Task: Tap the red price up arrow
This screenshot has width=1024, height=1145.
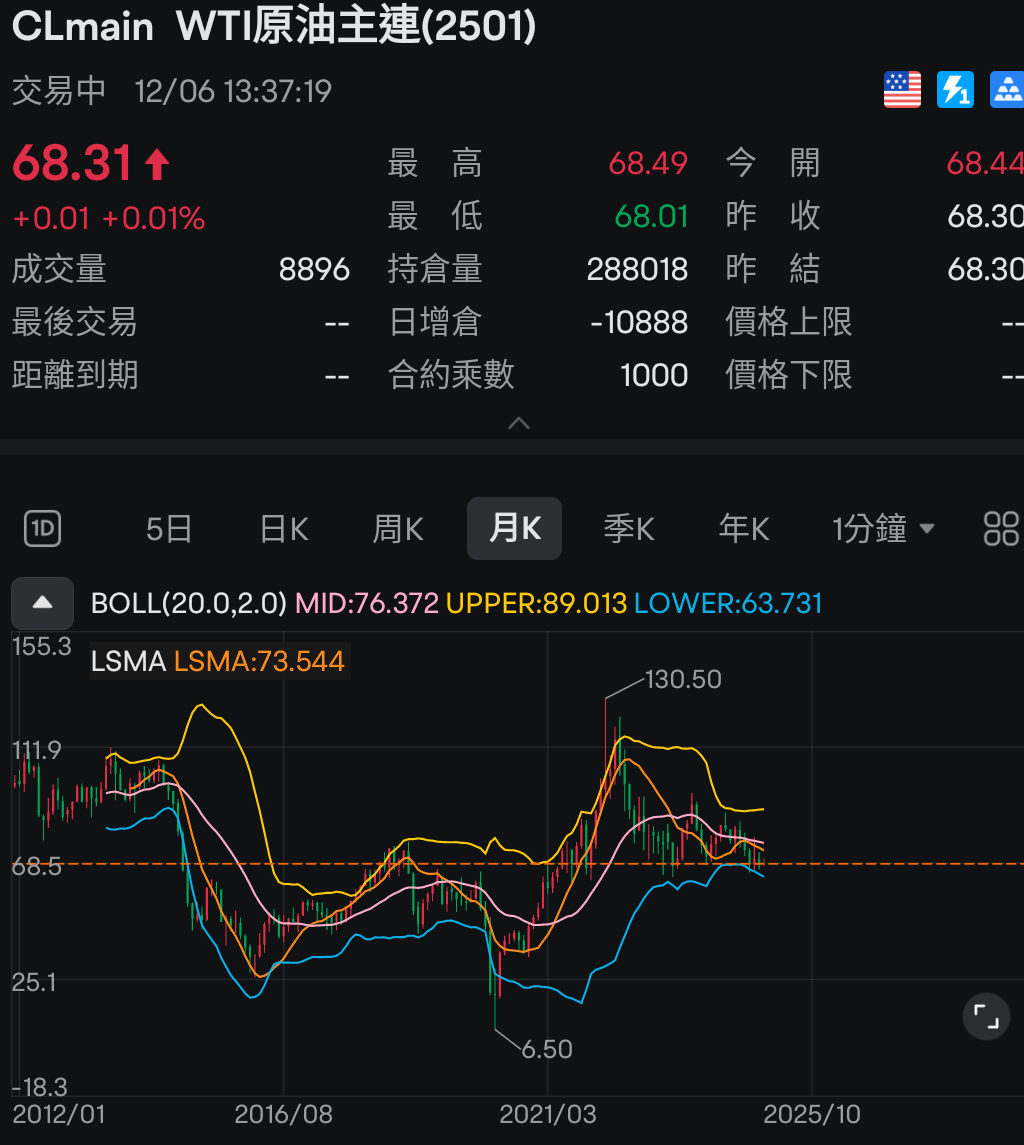Action: coord(157,164)
